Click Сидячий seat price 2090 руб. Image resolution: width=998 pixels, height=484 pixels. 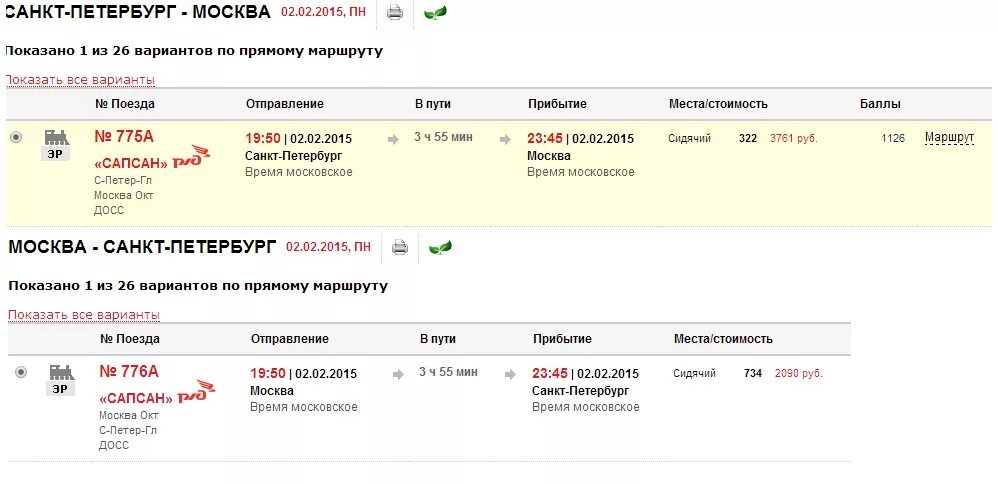799,374
